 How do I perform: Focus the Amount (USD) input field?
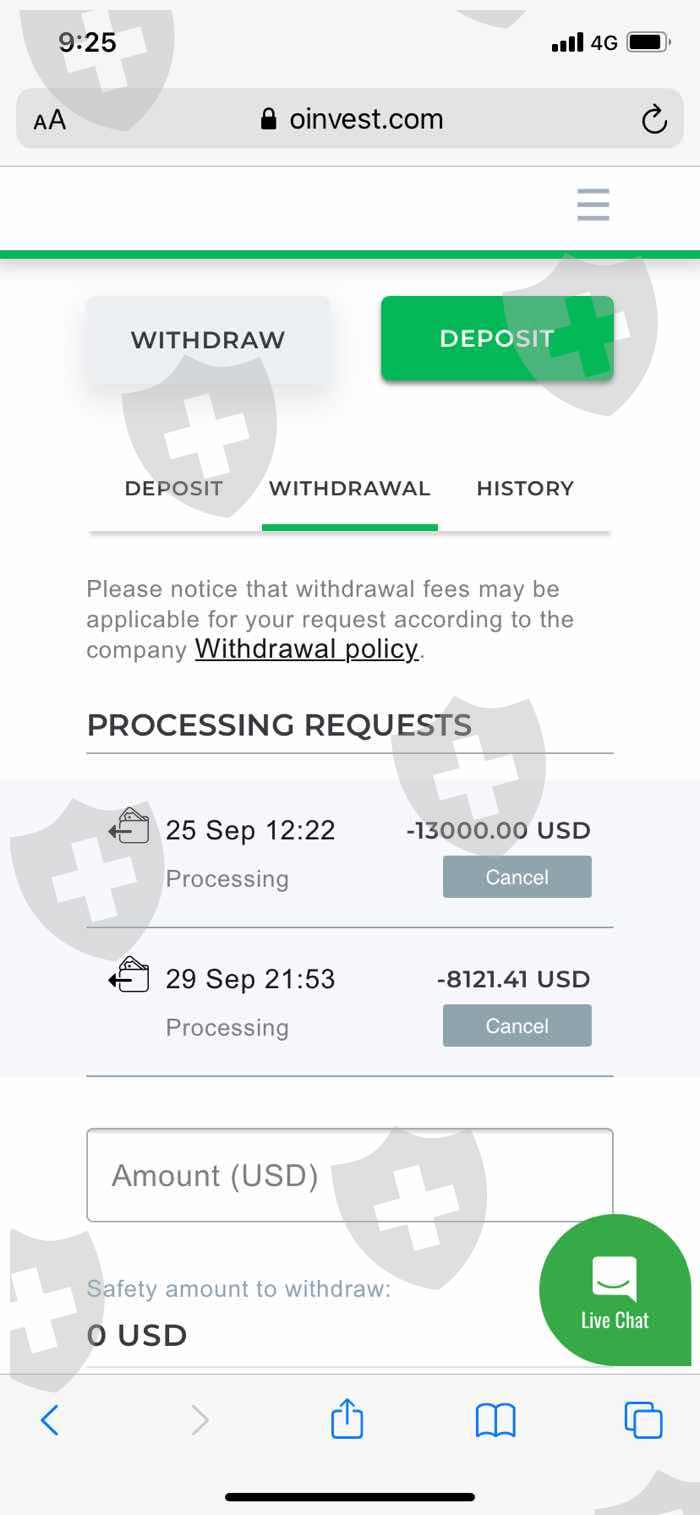pyautogui.click(x=349, y=1175)
